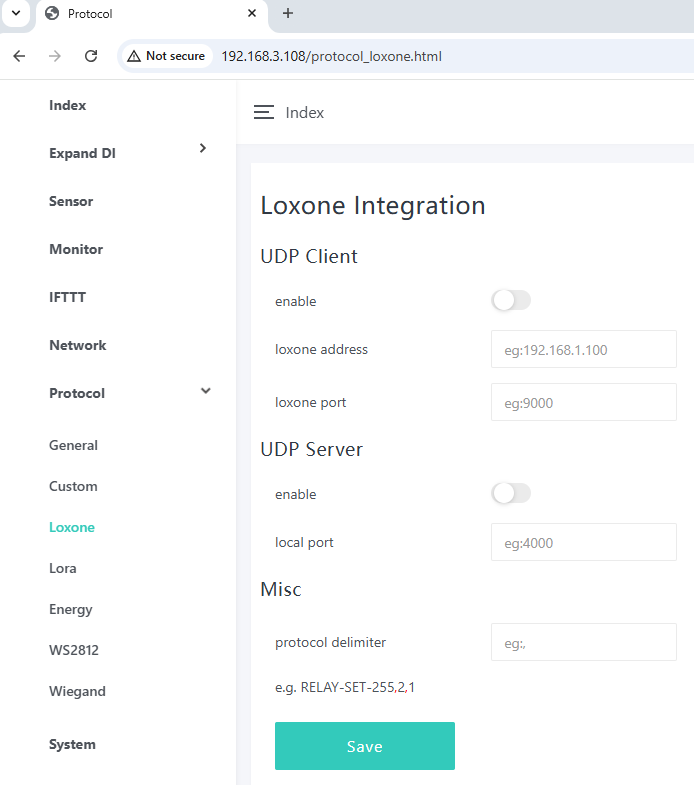The width and height of the screenshot is (694, 785).
Task: Click the browser back arrow
Action: [19, 56]
